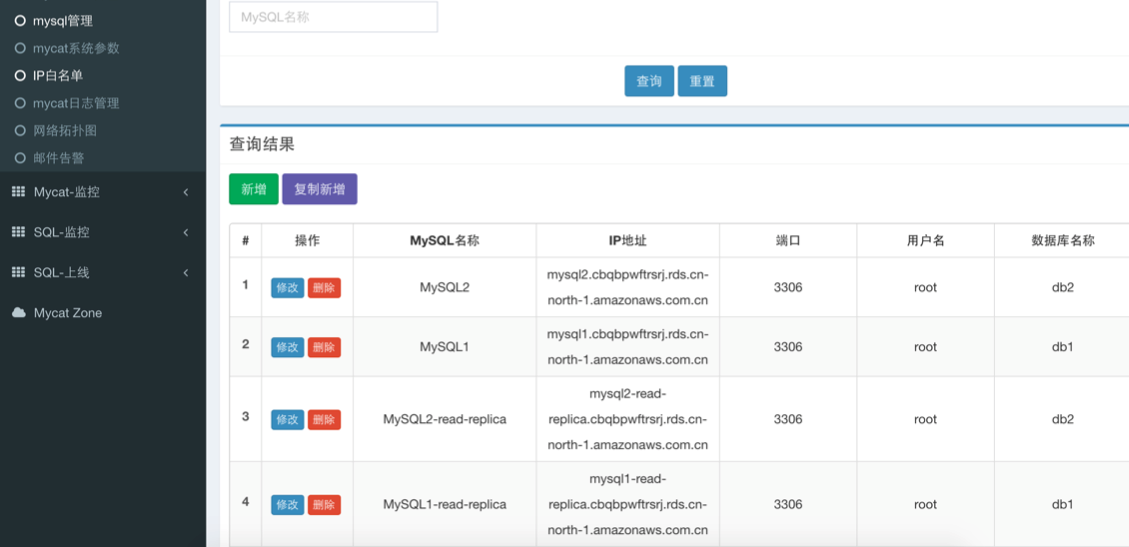Open the 邮件告警 sidebar item
1129x547 pixels.
(x=103, y=158)
